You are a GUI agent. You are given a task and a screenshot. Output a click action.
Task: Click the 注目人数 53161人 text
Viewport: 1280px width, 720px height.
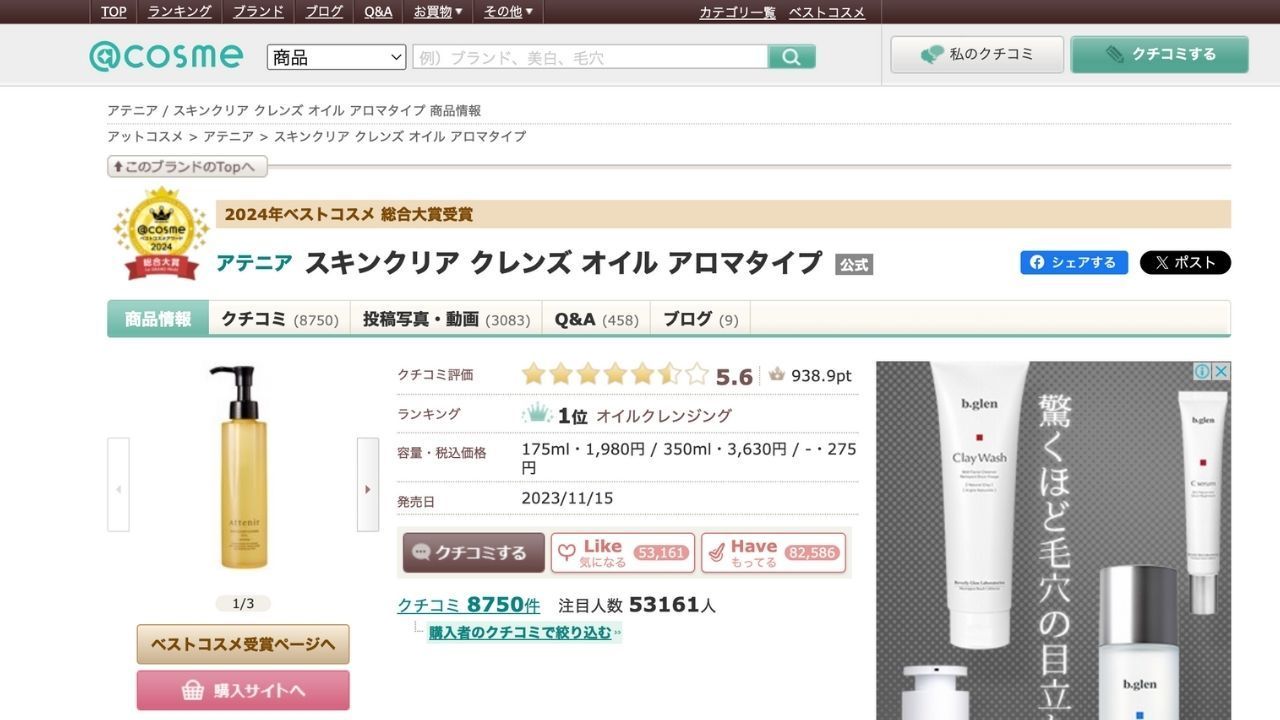(x=636, y=605)
